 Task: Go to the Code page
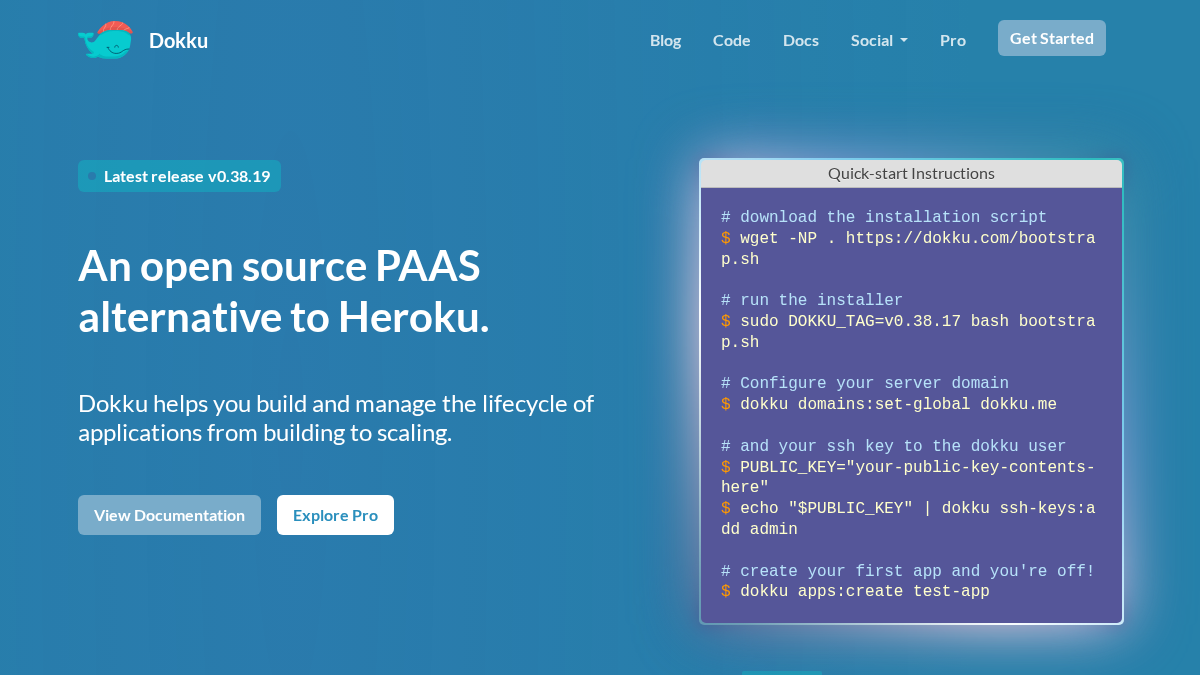coord(731,40)
